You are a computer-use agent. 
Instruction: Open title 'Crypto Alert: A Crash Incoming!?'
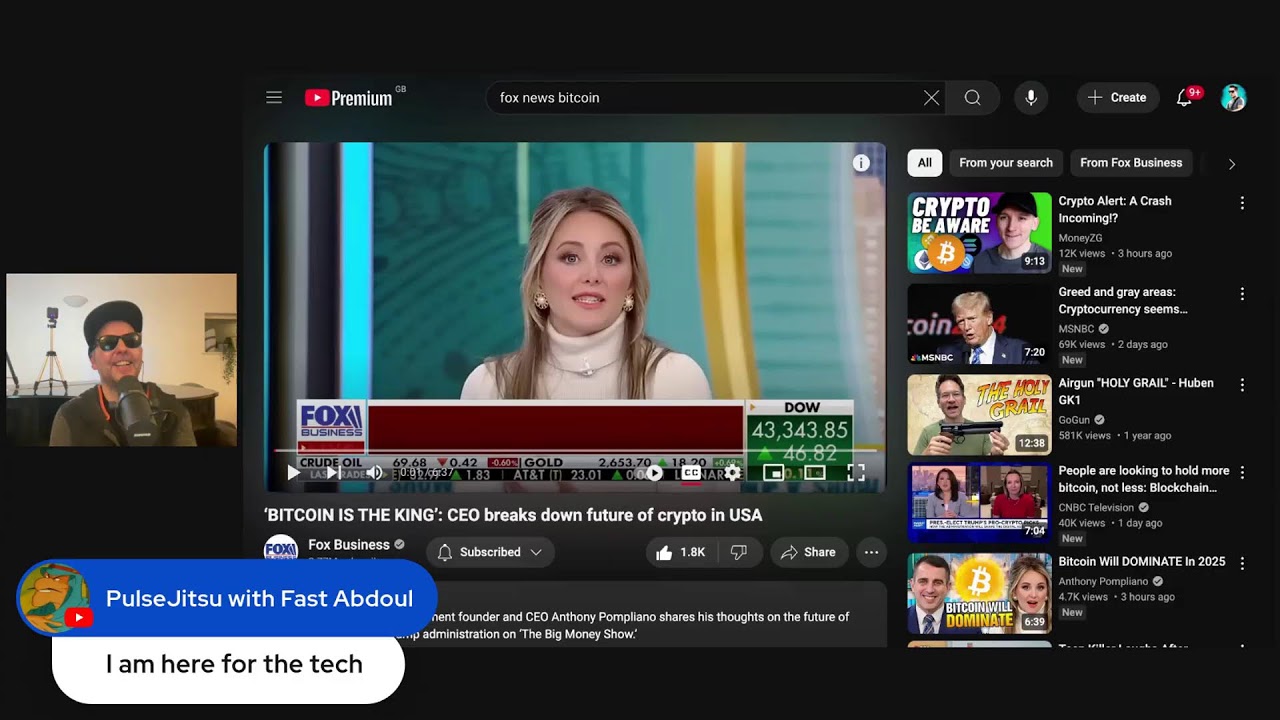pos(1115,209)
